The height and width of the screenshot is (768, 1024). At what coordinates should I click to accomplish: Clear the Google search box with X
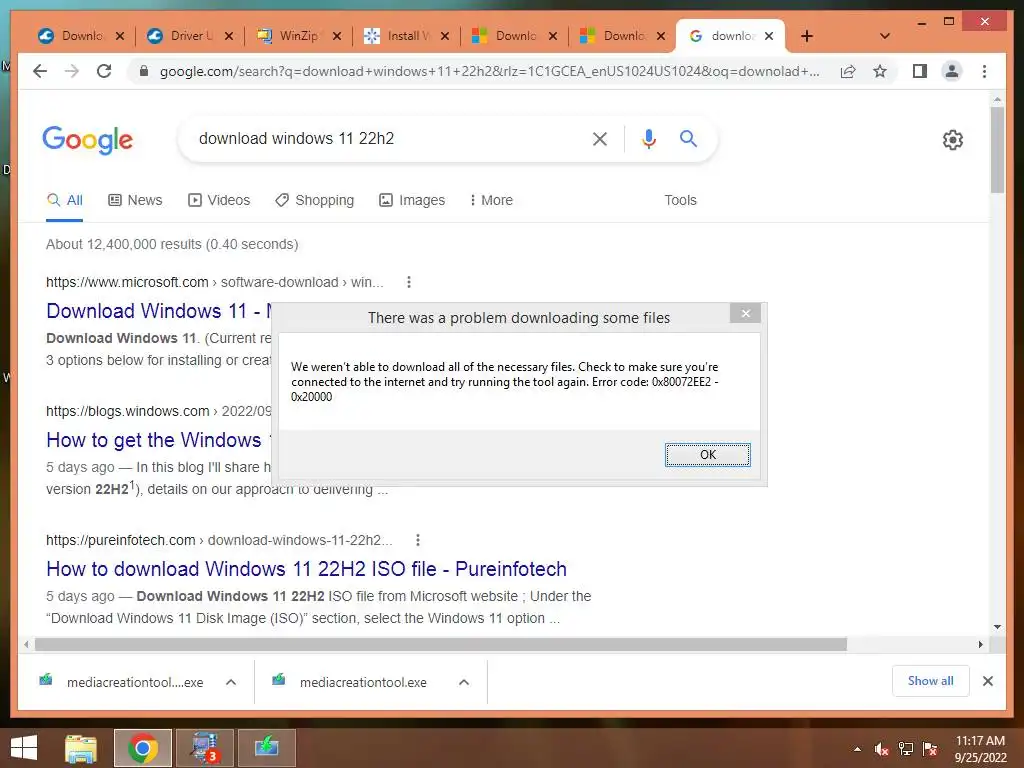(600, 138)
